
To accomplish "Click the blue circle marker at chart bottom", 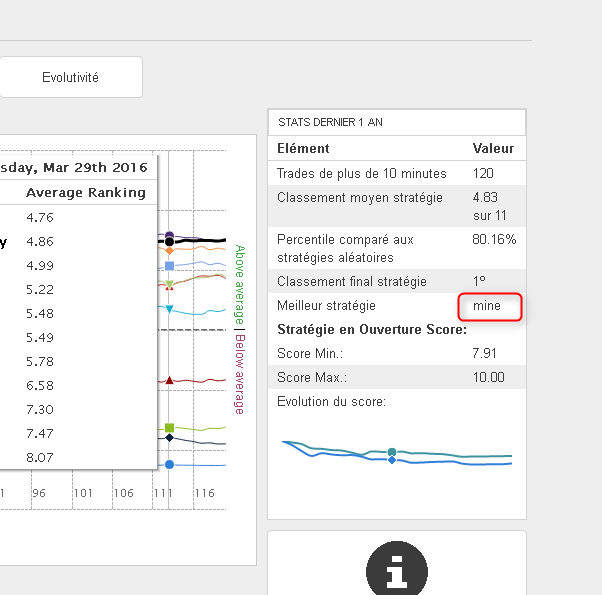I will click(169, 465).
